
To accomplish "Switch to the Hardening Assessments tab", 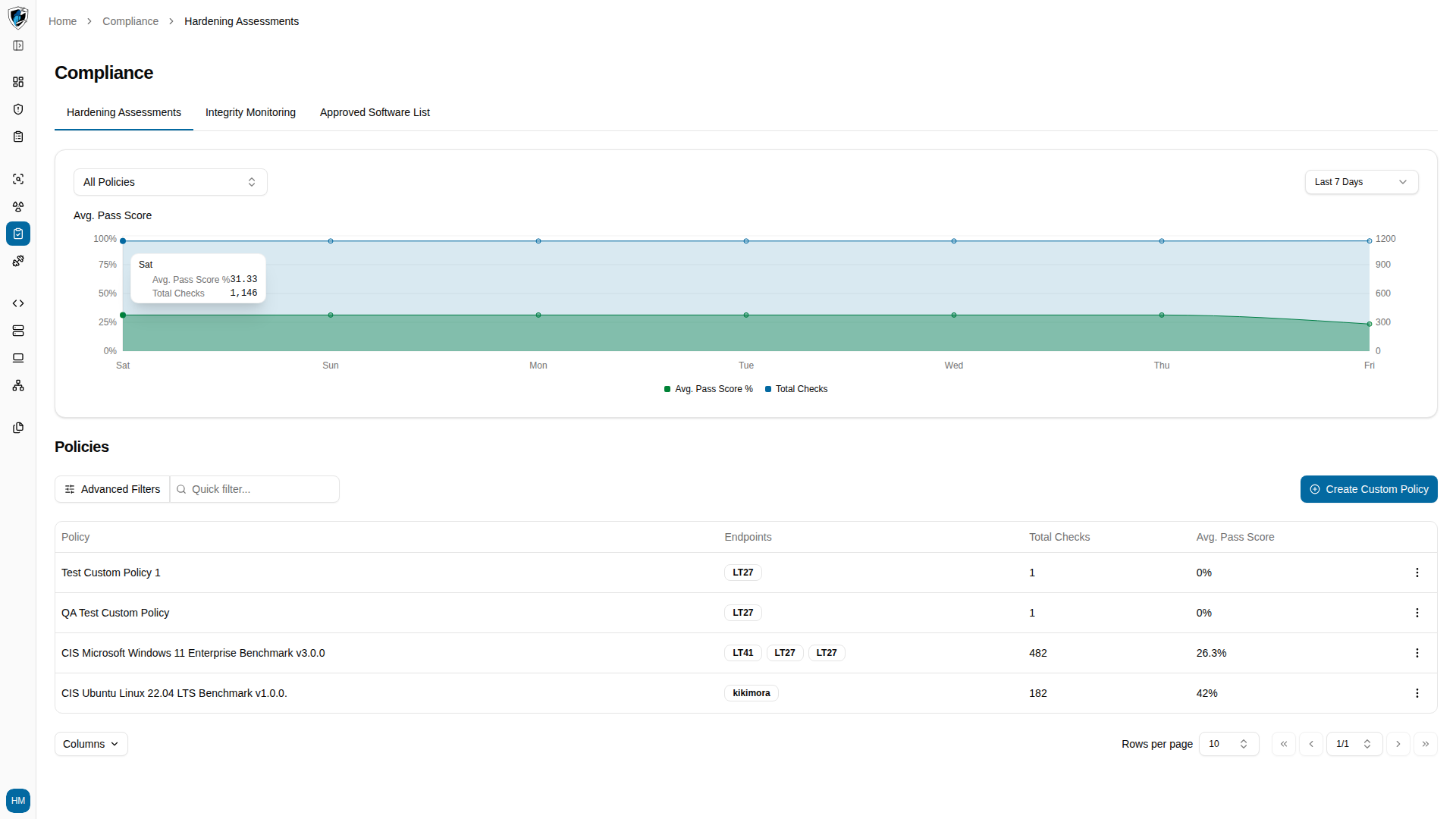I will tap(124, 112).
